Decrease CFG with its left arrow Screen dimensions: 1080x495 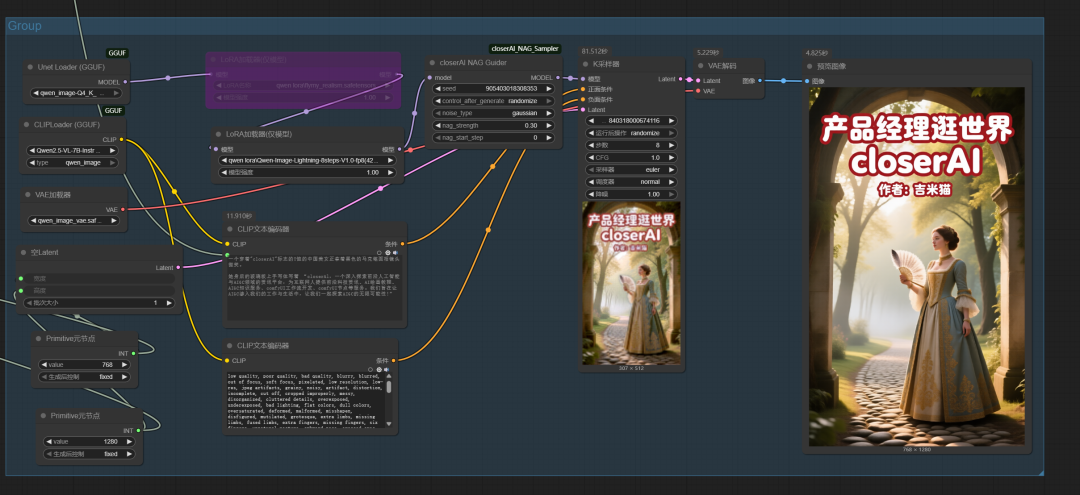point(592,157)
